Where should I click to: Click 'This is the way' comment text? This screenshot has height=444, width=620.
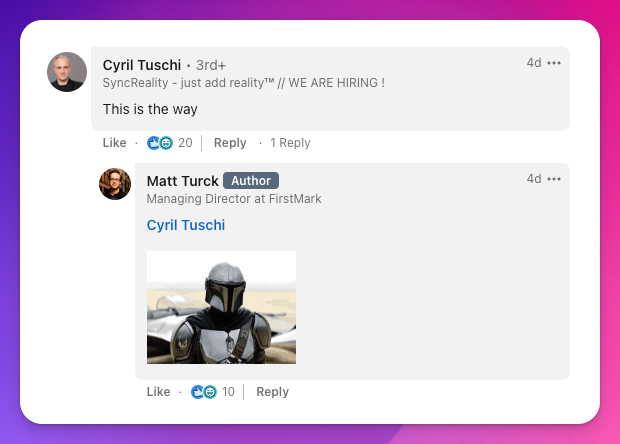[x=150, y=109]
